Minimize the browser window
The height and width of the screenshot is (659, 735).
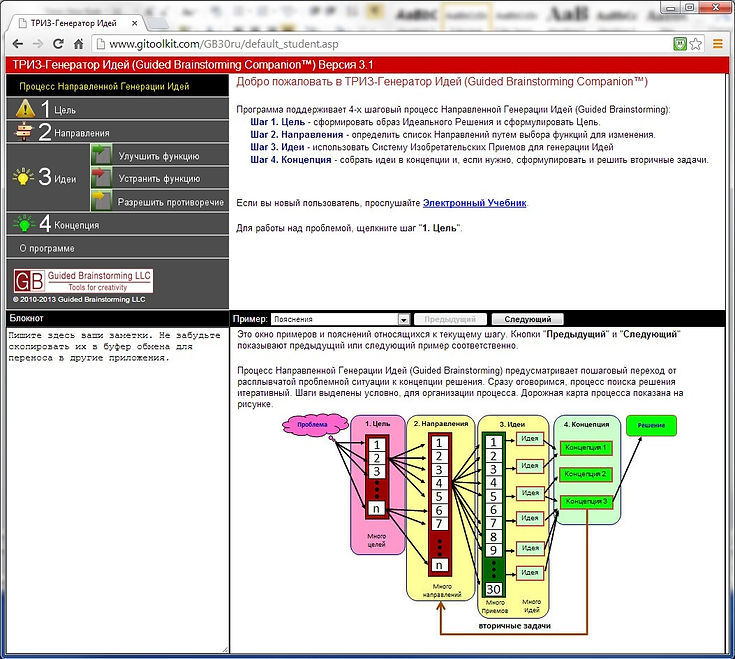coord(671,7)
